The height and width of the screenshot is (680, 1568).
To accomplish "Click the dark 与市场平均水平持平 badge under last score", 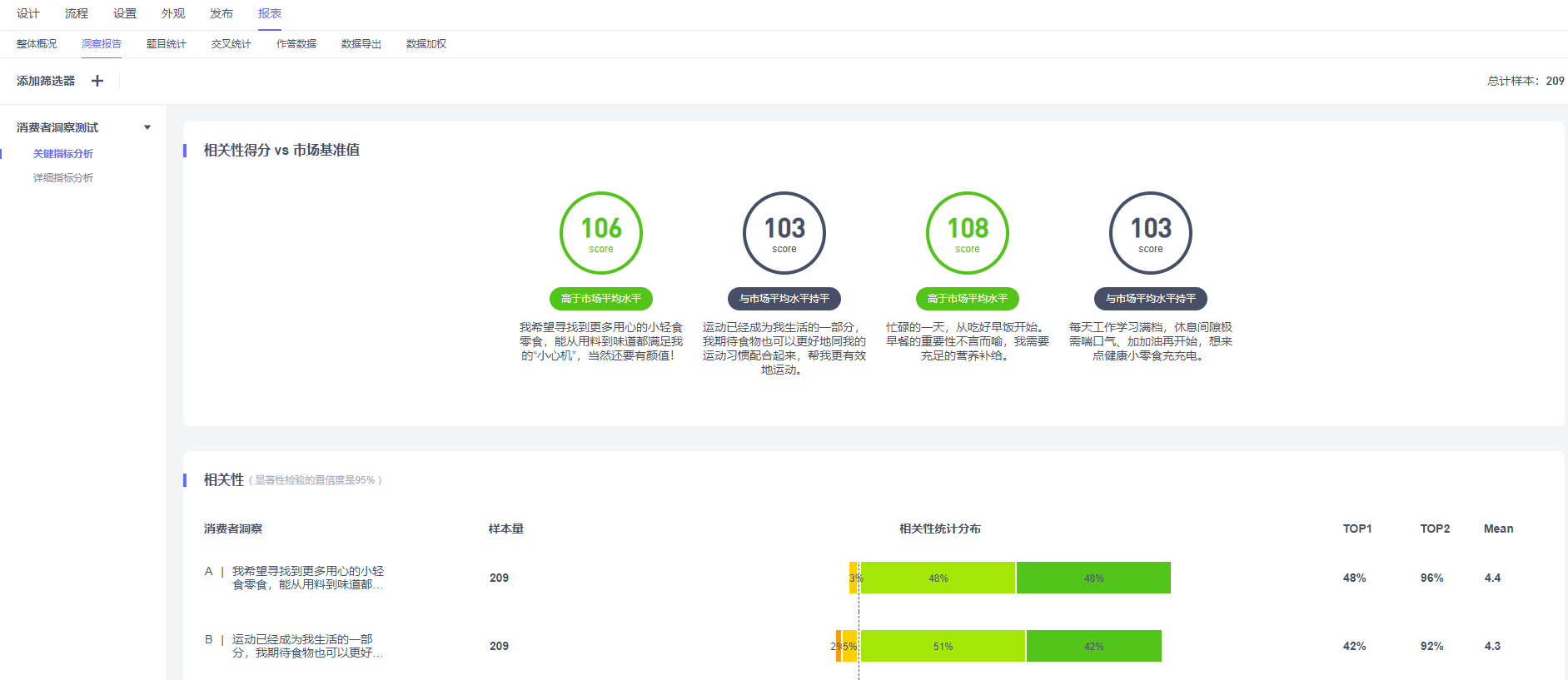I will (x=1150, y=299).
